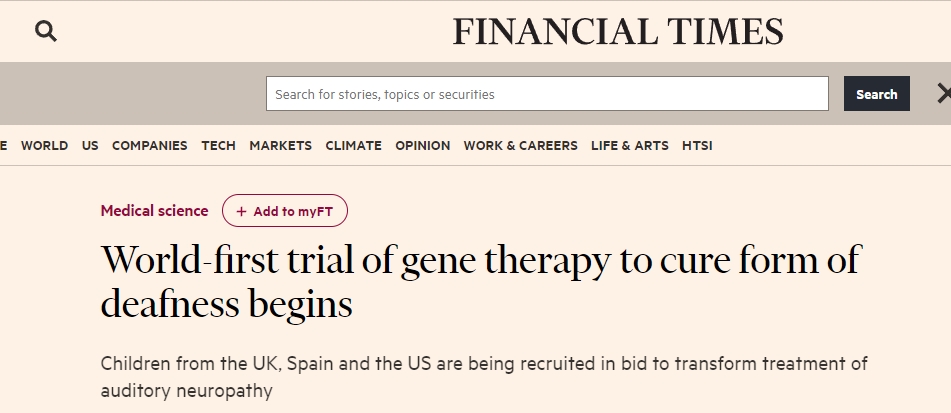The width and height of the screenshot is (951, 413).
Task: Toggle Add to myFT for this topic
Action: 285,211
